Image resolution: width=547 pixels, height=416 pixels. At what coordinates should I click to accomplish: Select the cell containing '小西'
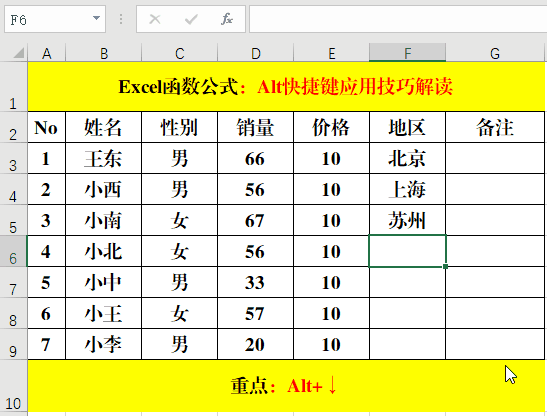coord(104,190)
